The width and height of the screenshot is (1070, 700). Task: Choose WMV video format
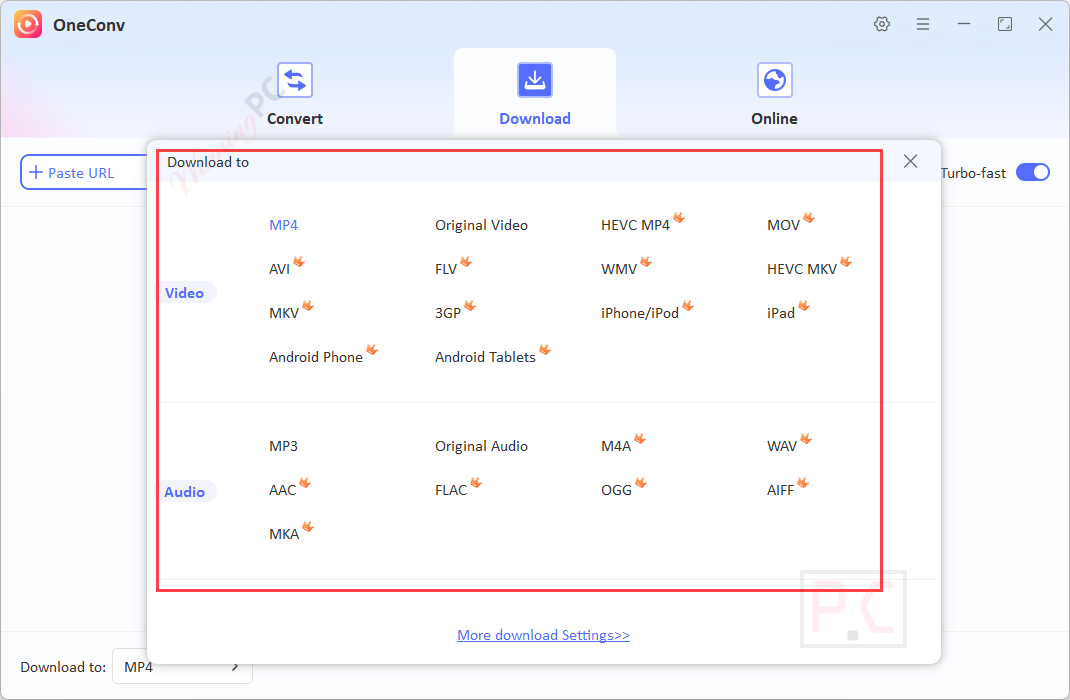click(x=618, y=269)
